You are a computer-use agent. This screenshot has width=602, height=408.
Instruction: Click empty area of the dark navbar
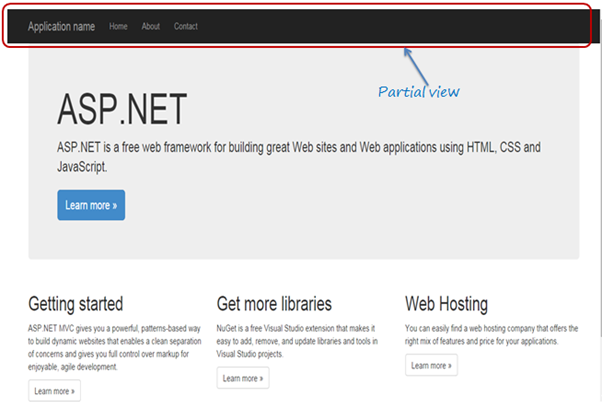tap(400, 26)
